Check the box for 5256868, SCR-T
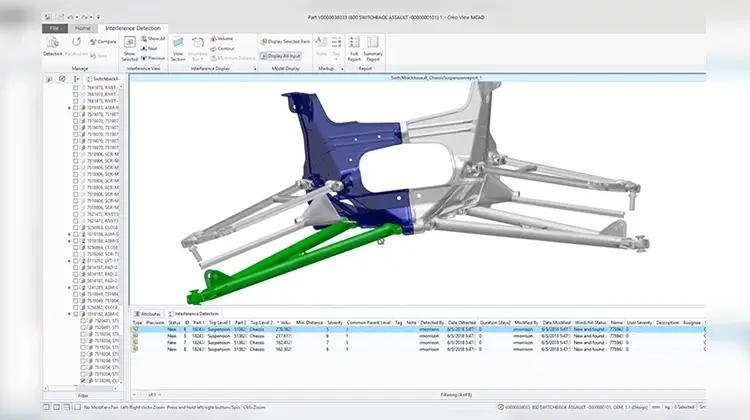Screen dimensions: 750x420 [76, 254]
